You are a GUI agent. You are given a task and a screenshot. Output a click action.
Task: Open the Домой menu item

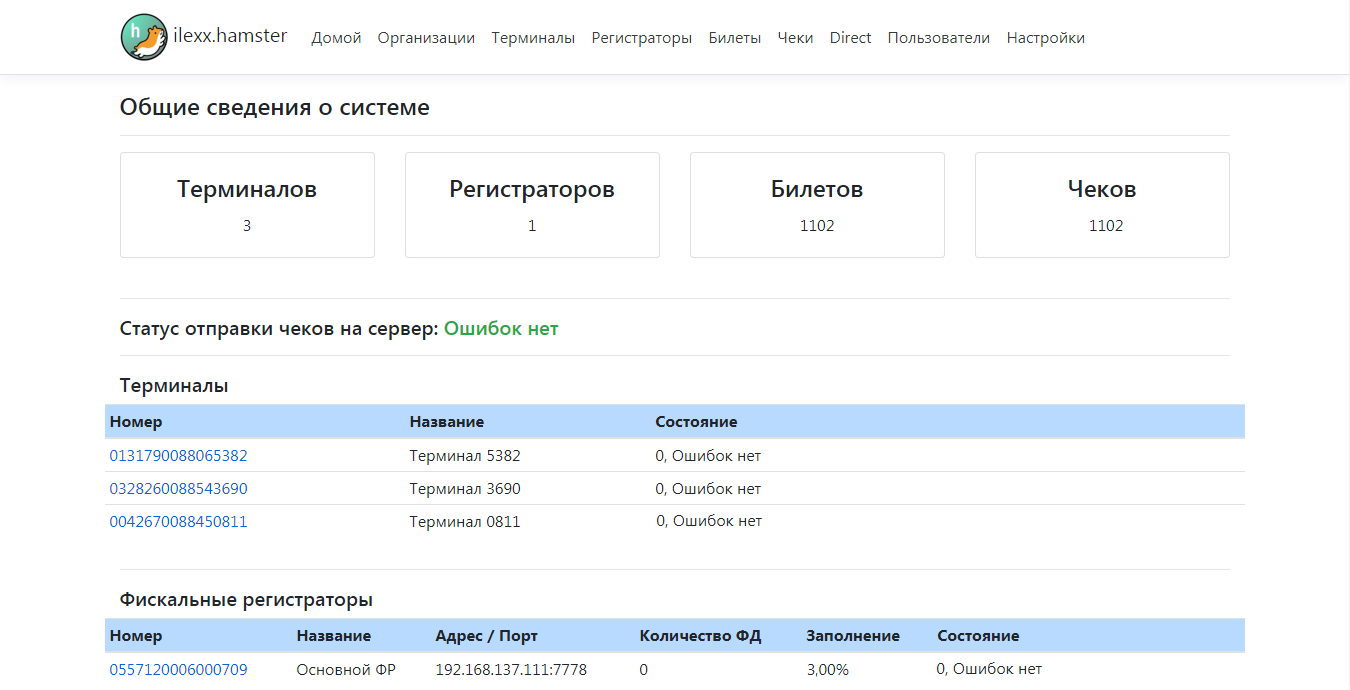pos(336,38)
